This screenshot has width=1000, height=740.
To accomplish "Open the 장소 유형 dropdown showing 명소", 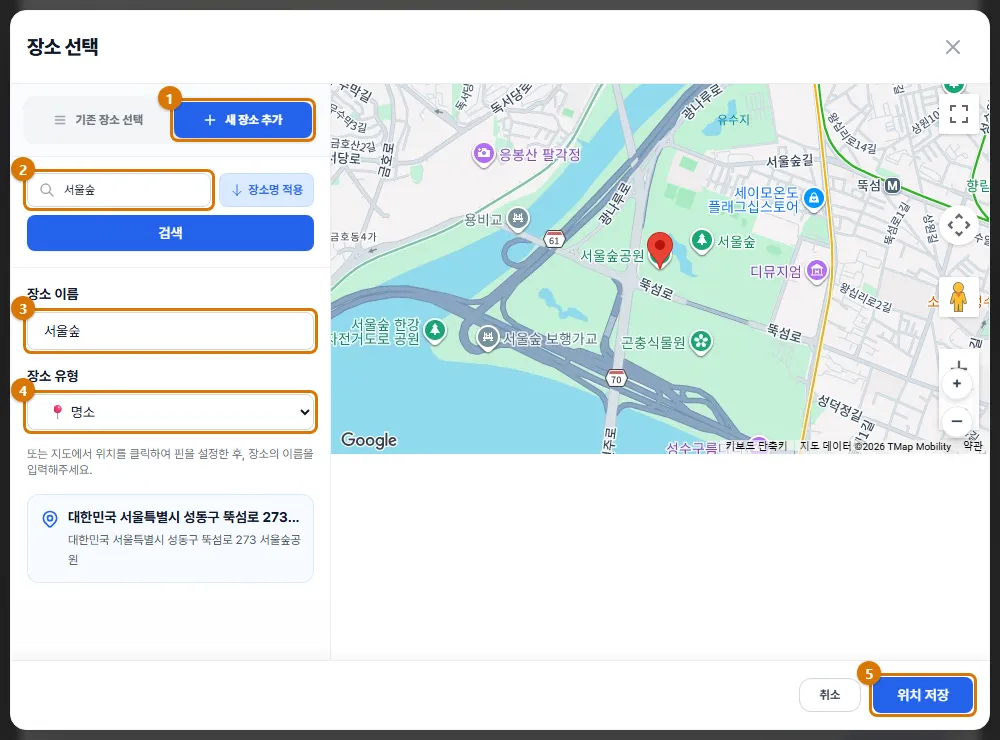I will pyautogui.click(x=170, y=412).
